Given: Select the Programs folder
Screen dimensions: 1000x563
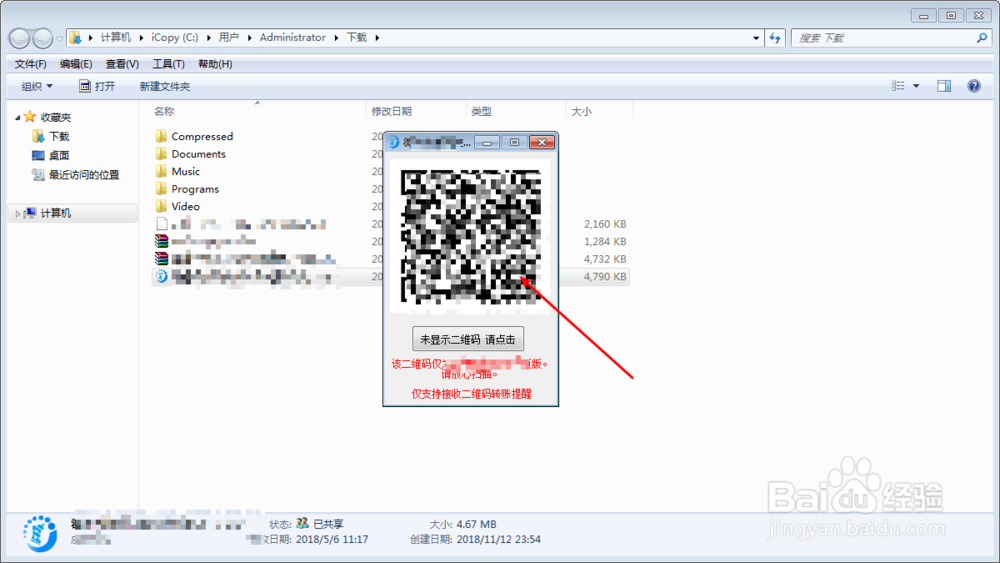Looking at the screenshot, I should point(195,189).
